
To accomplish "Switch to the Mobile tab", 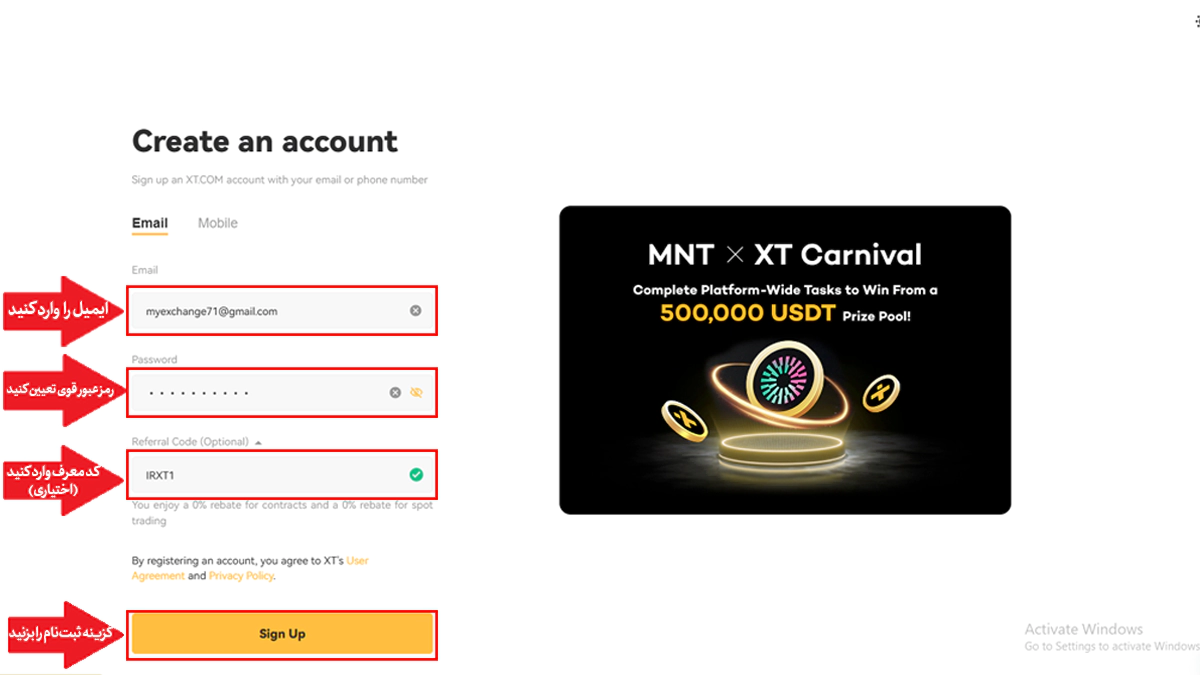I will point(217,223).
